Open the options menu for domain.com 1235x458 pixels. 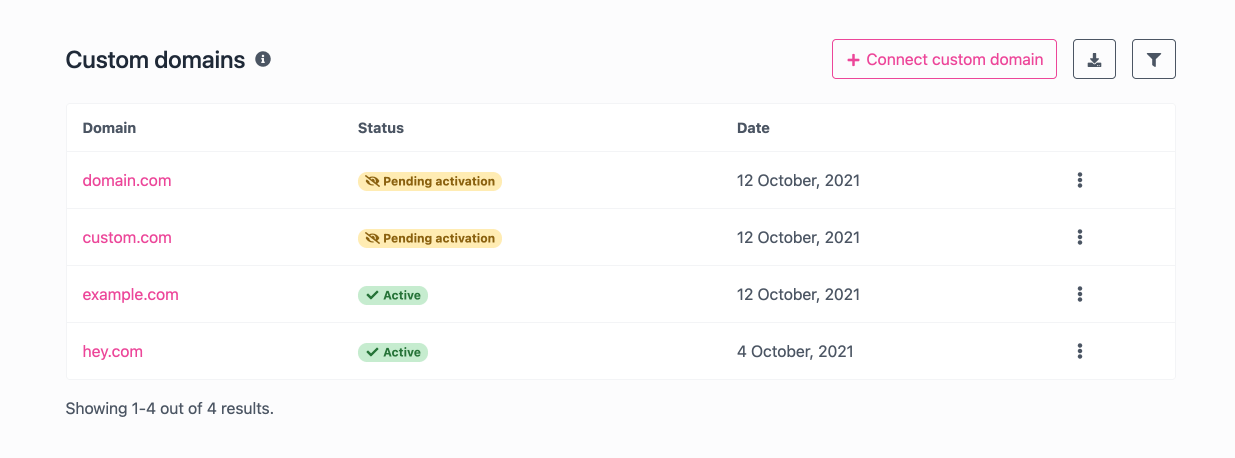(1079, 180)
